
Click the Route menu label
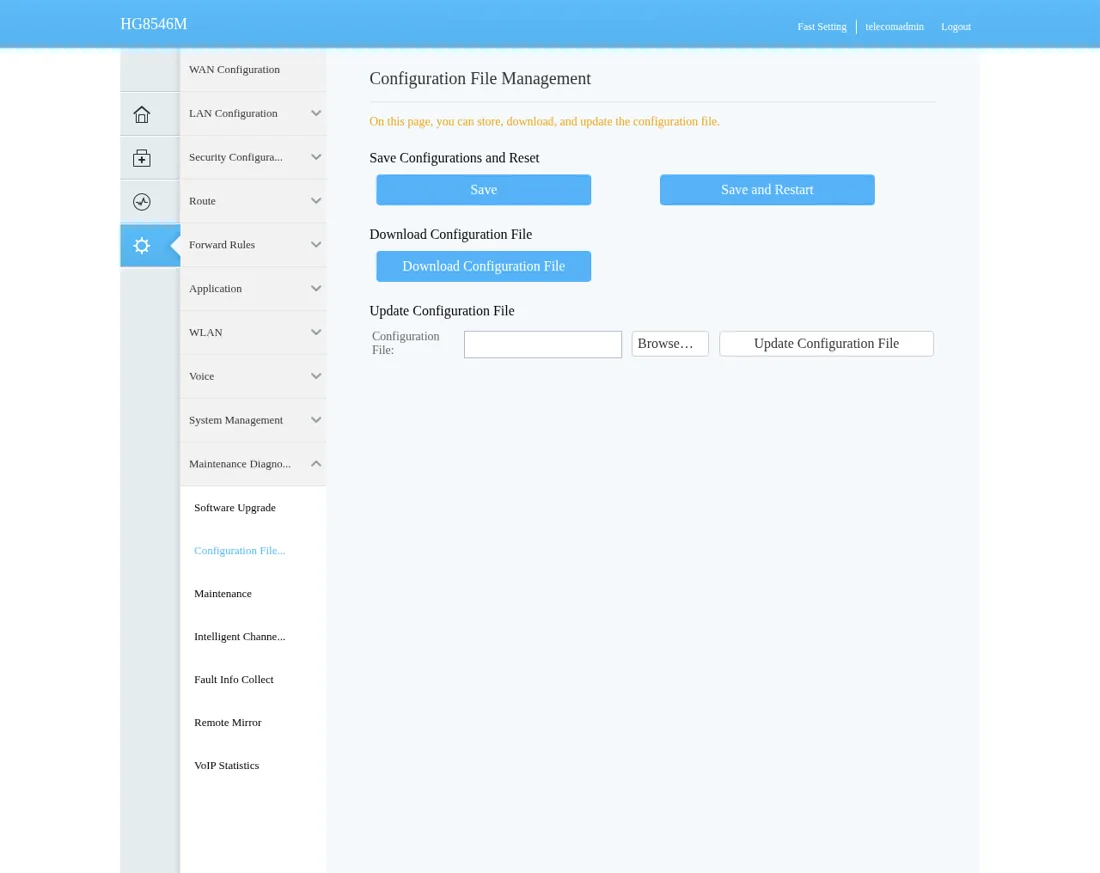(202, 201)
